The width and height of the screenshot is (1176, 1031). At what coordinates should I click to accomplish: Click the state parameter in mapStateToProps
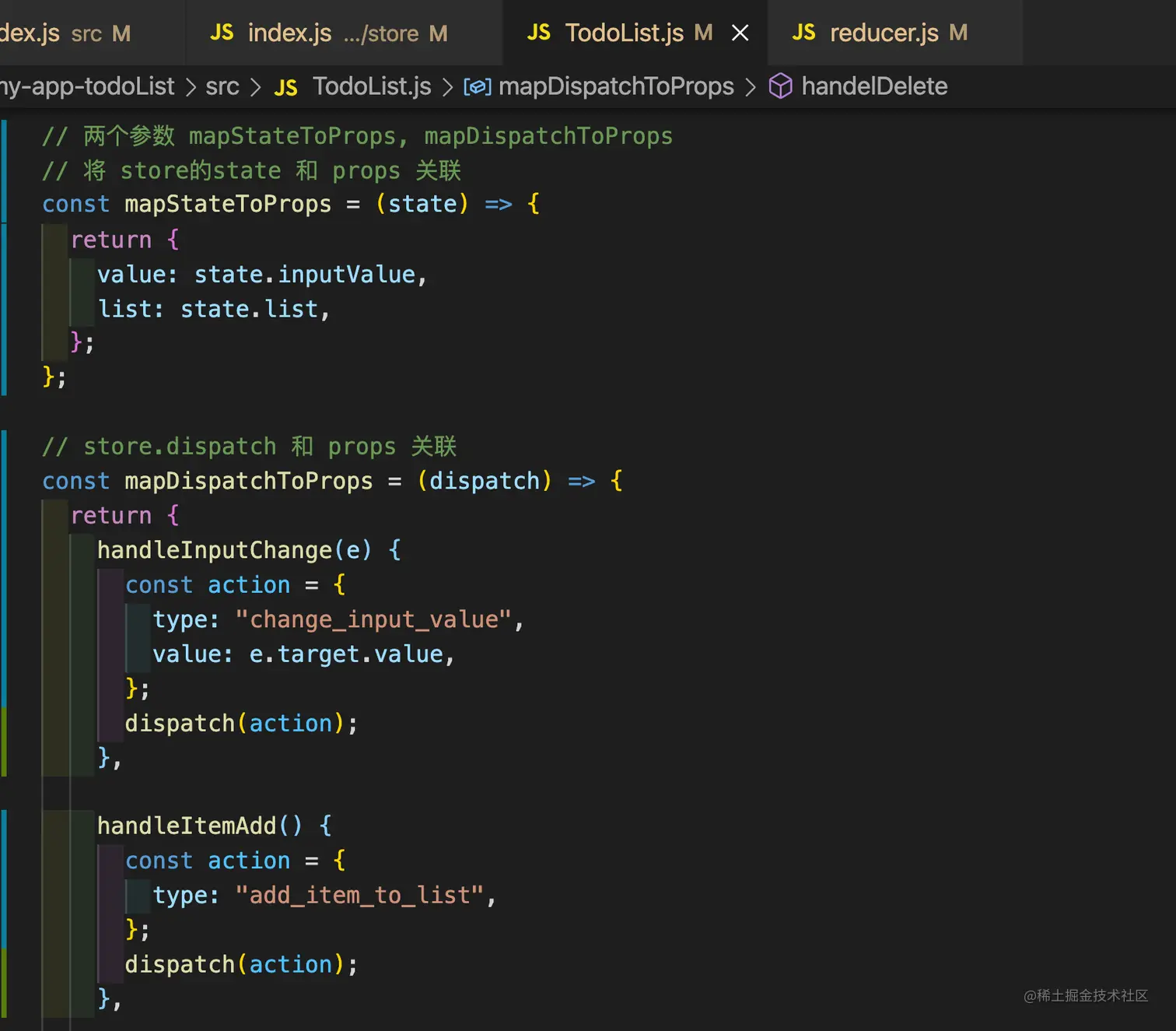[422, 205]
